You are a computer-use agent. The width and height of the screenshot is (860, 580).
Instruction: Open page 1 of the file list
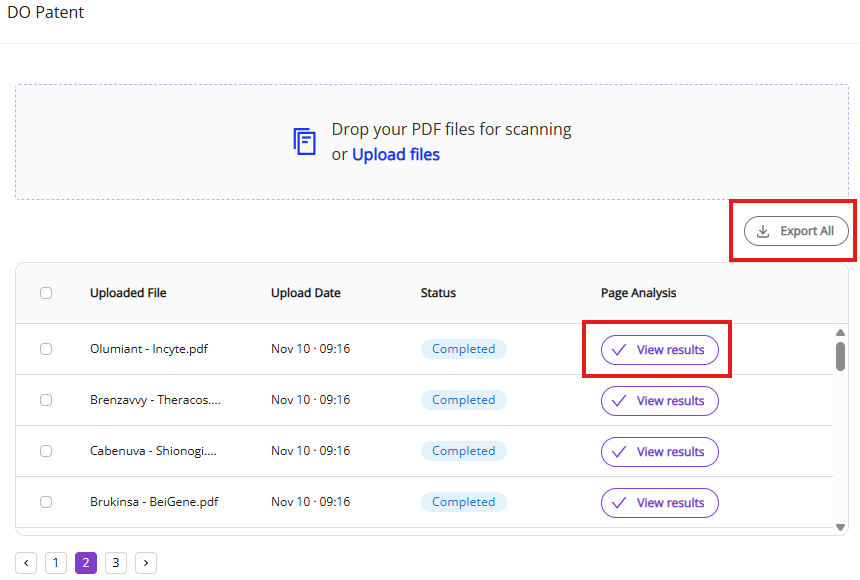click(56, 563)
